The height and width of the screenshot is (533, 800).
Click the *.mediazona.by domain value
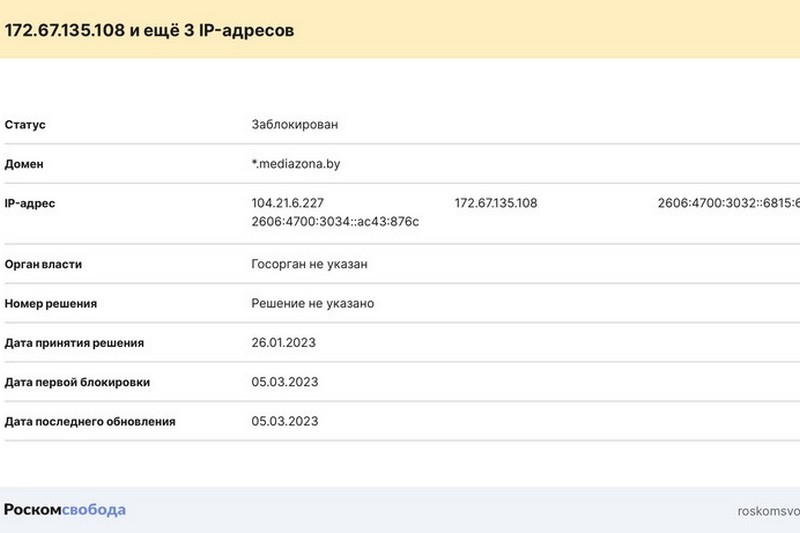301,164
